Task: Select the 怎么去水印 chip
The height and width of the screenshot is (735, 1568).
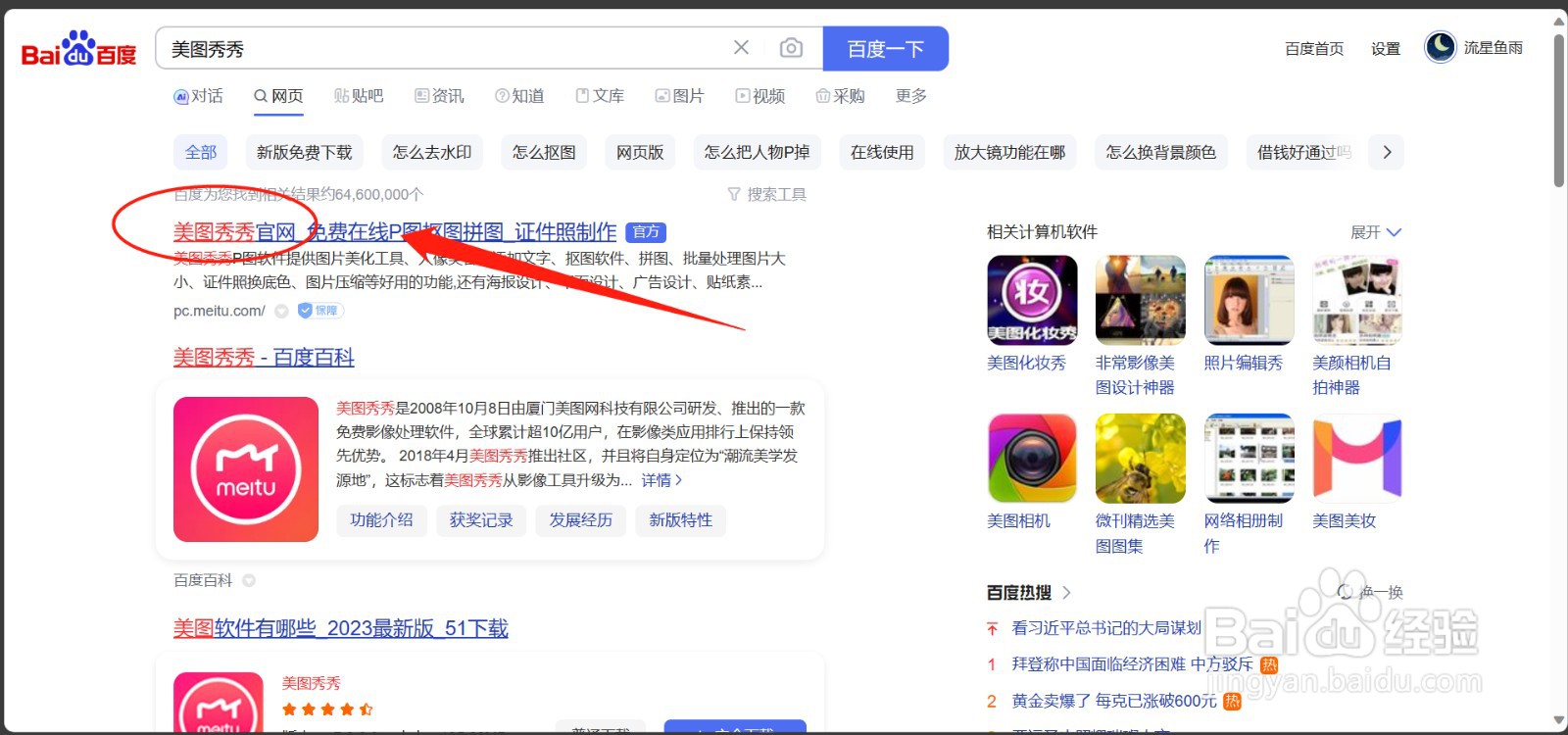Action: coord(432,152)
